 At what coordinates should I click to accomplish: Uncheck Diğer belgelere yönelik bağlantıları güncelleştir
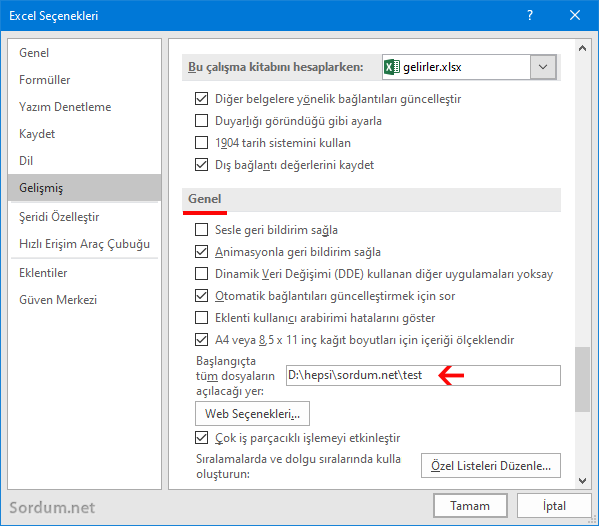(201, 99)
